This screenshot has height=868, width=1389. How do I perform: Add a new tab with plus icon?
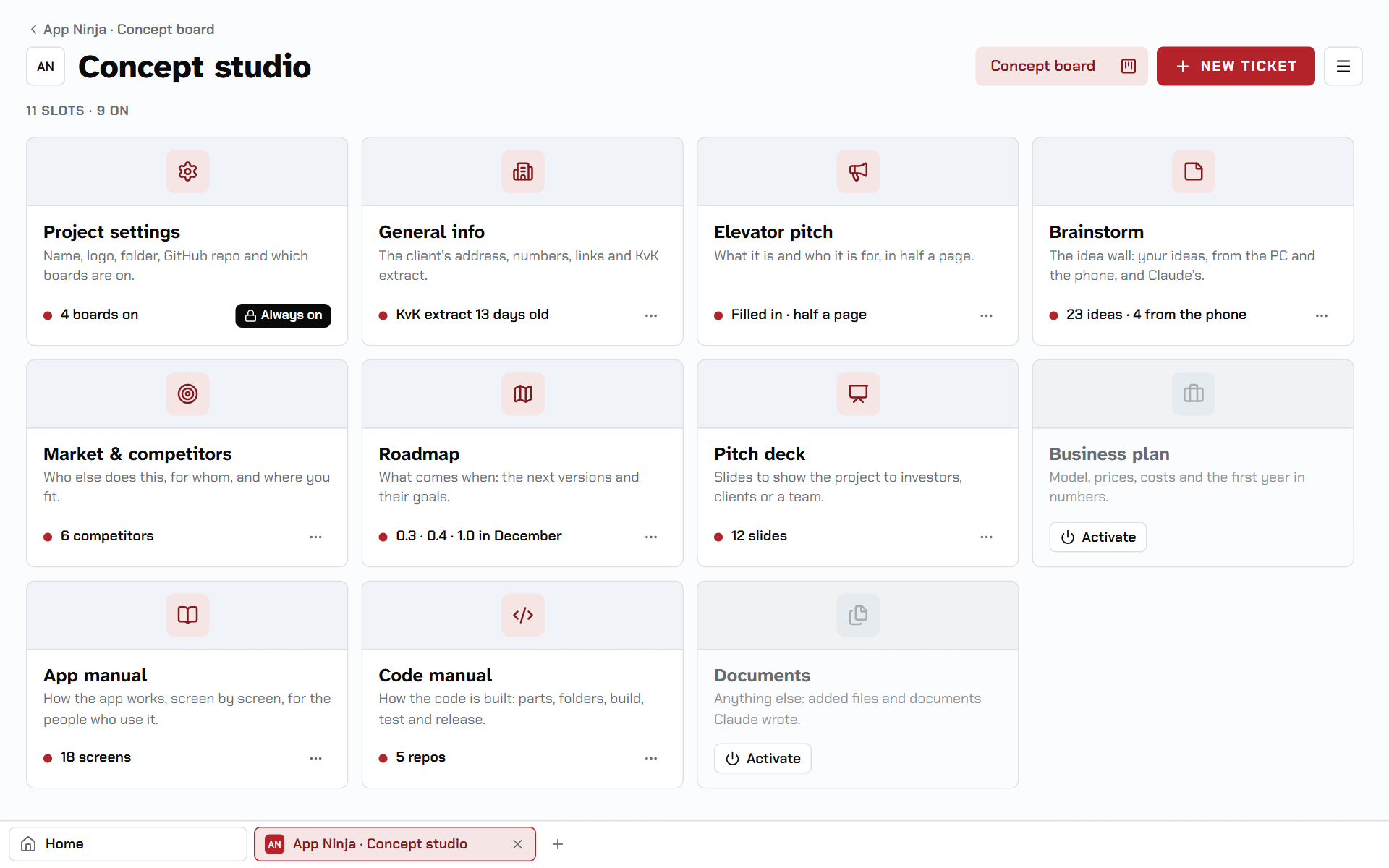click(x=558, y=844)
